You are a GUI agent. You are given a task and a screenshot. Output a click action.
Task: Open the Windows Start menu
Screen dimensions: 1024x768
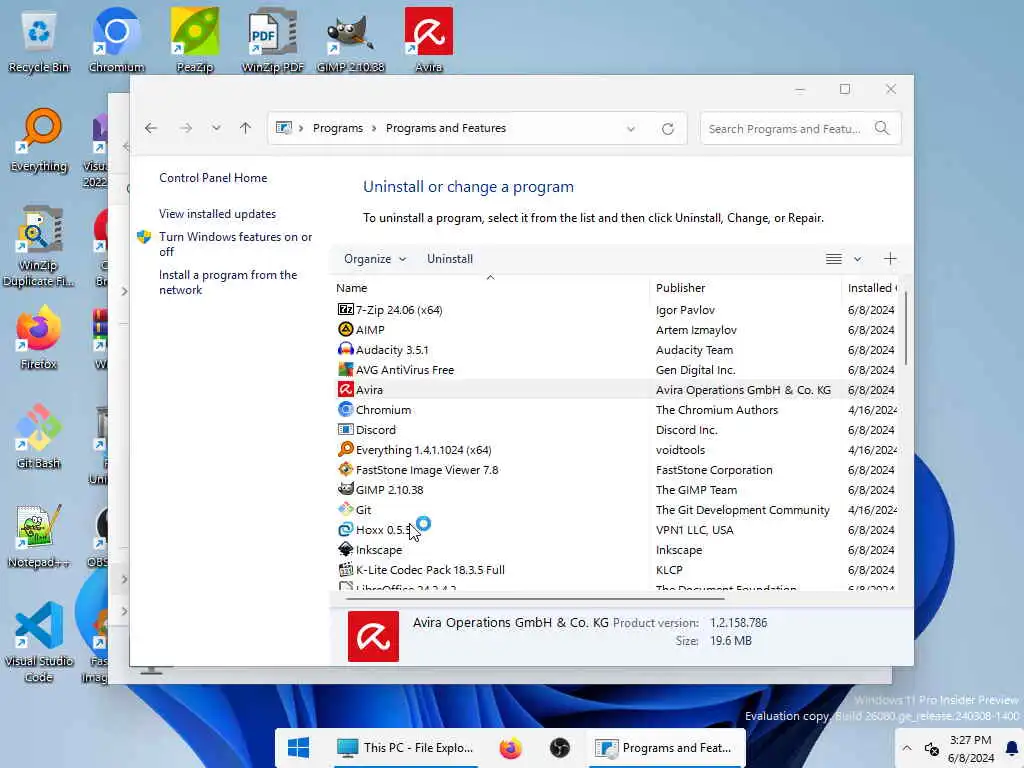coord(298,748)
